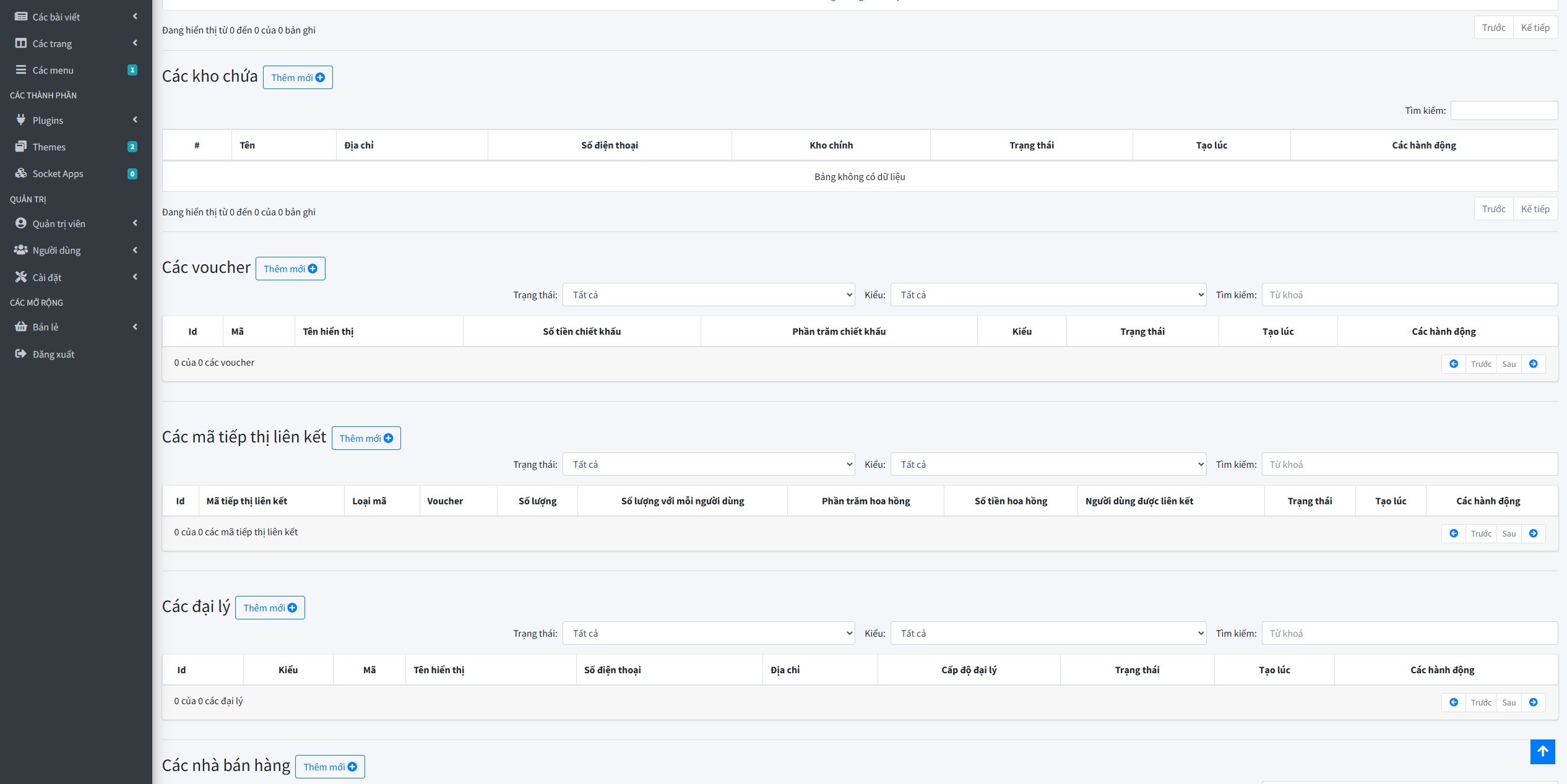Open the Các menu sidebar item

pyautogui.click(x=53, y=70)
